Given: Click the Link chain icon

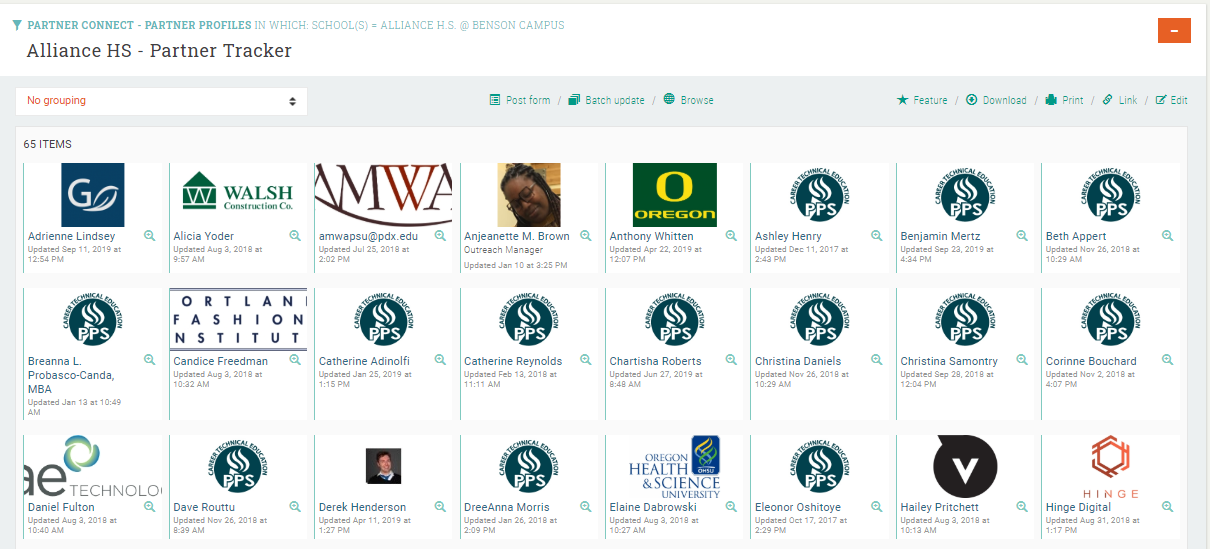Looking at the screenshot, I should tap(1108, 100).
